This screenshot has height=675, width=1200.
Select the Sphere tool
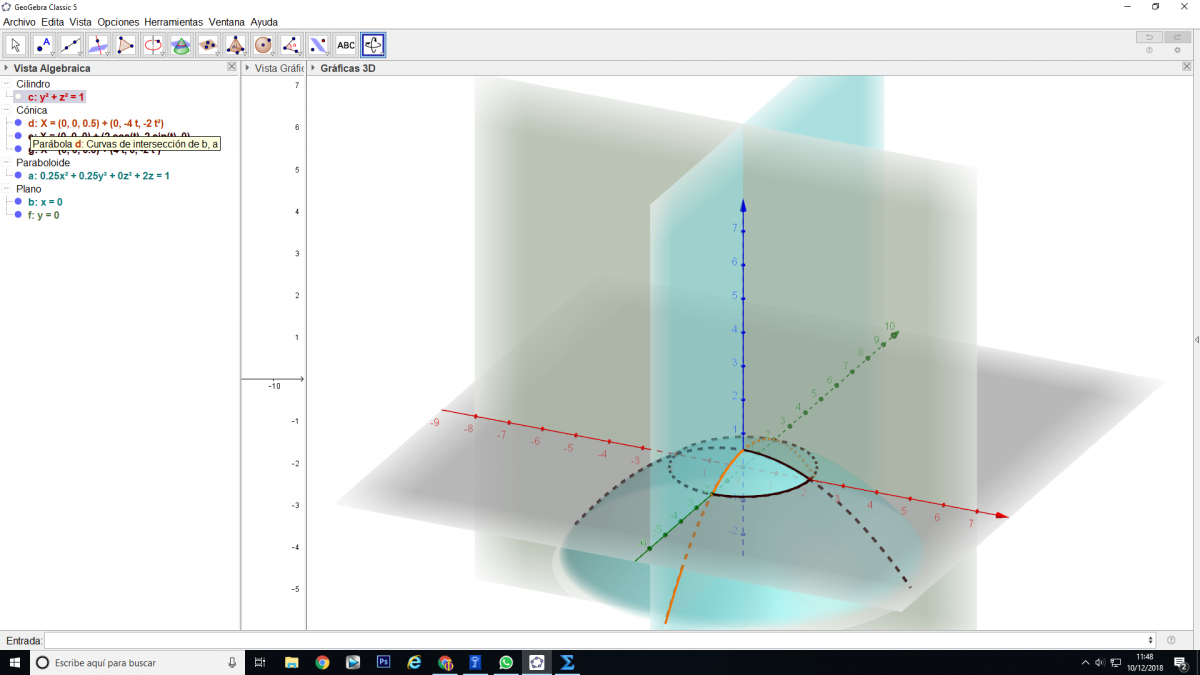pos(263,45)
